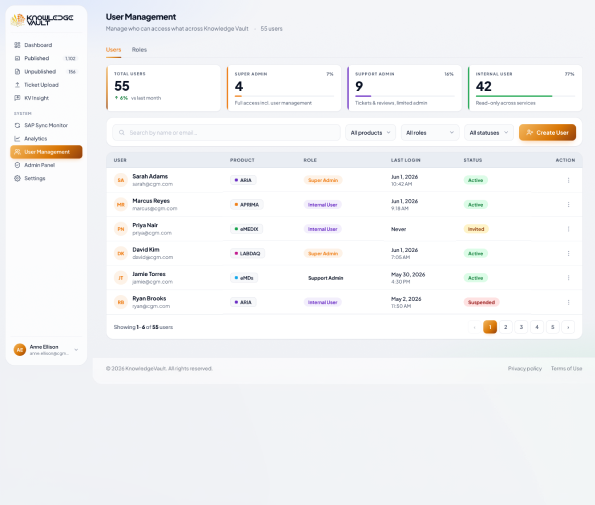Click Super Admin badge for Sarah Adams
The height and width of the screenshot is (505, 595).
point(323,180)
